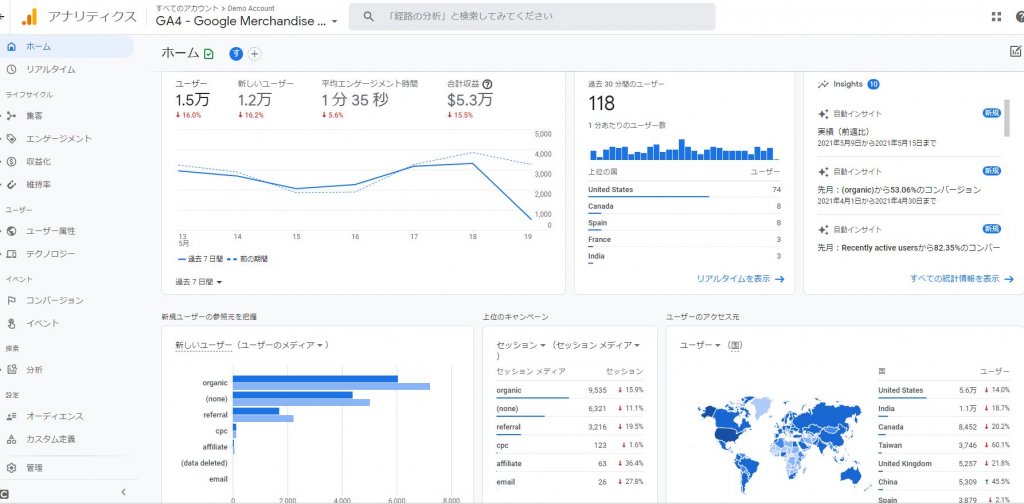The height and width of the screenshot is (504, 1024).
Task: Click the home icon in sidebar
Action: pyautogui.click(x=11, y=46)
